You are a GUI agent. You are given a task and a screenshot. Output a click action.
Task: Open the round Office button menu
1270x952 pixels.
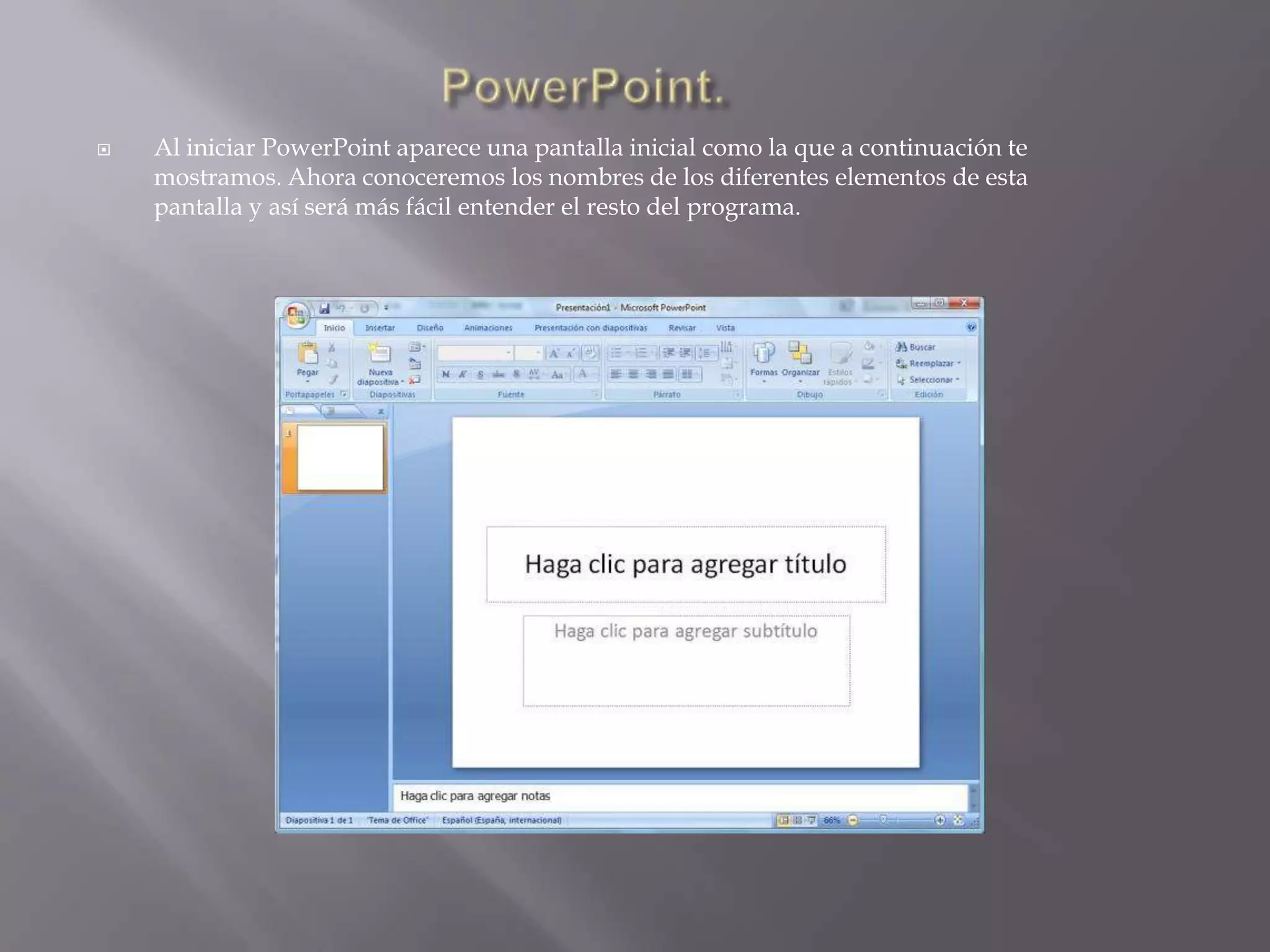point(296,314)
